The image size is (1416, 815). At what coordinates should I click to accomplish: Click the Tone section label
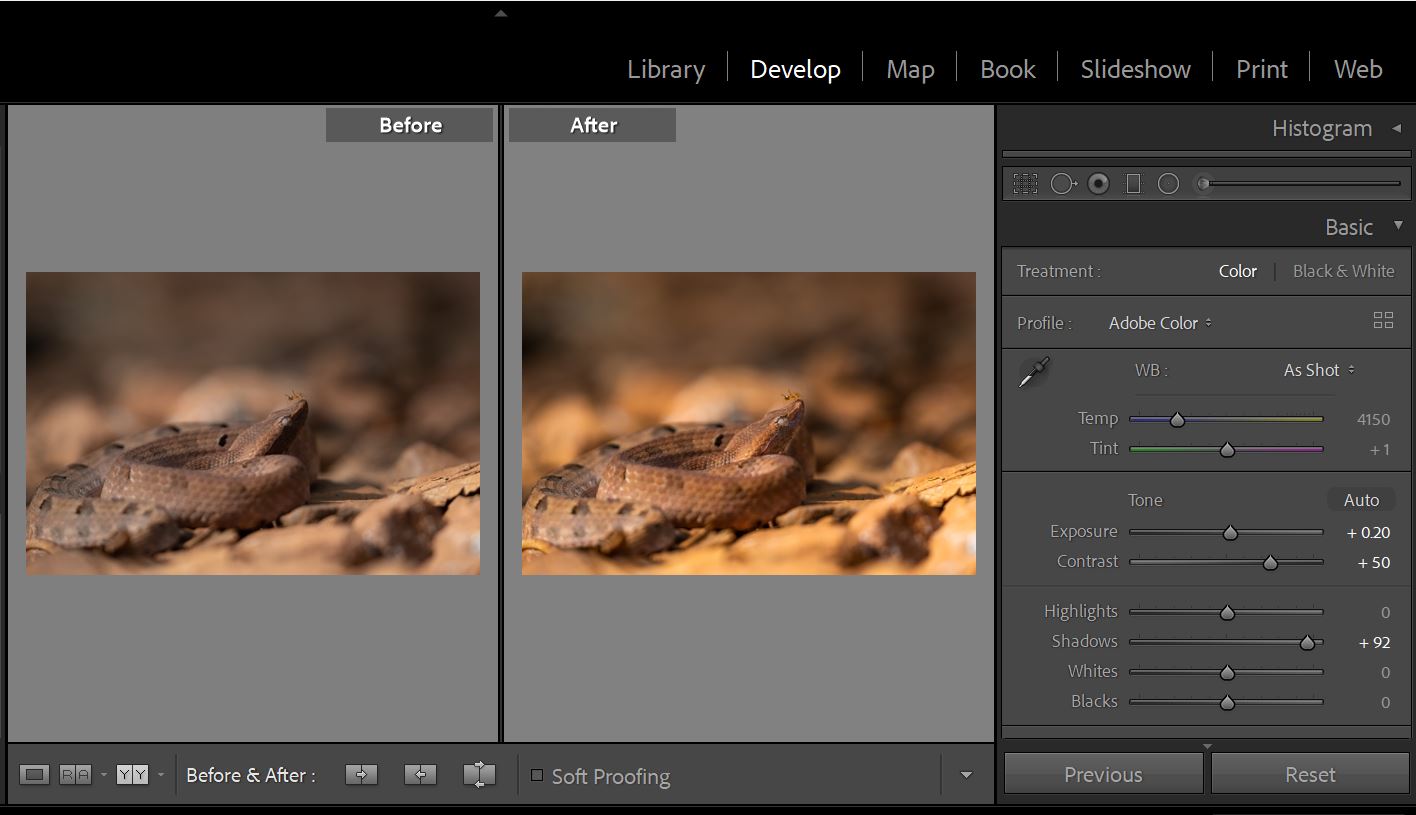1145,500
